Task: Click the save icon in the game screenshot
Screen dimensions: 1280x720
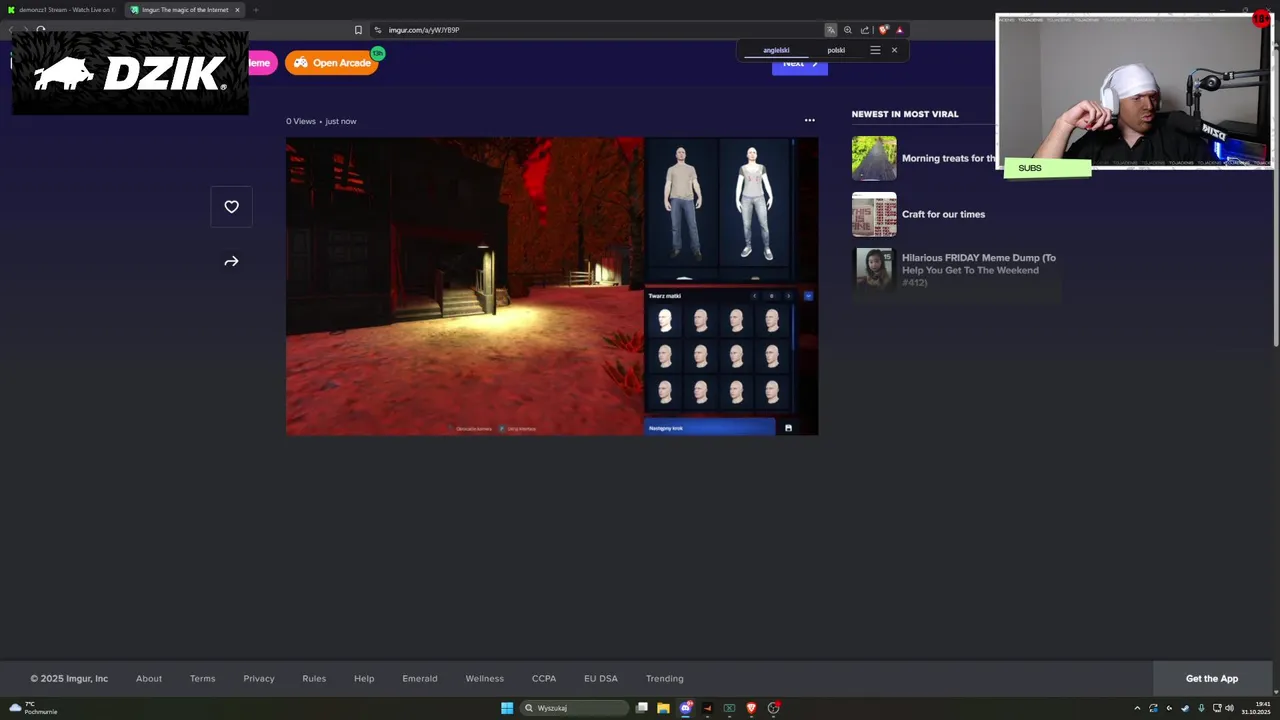Action: (788, 428)
